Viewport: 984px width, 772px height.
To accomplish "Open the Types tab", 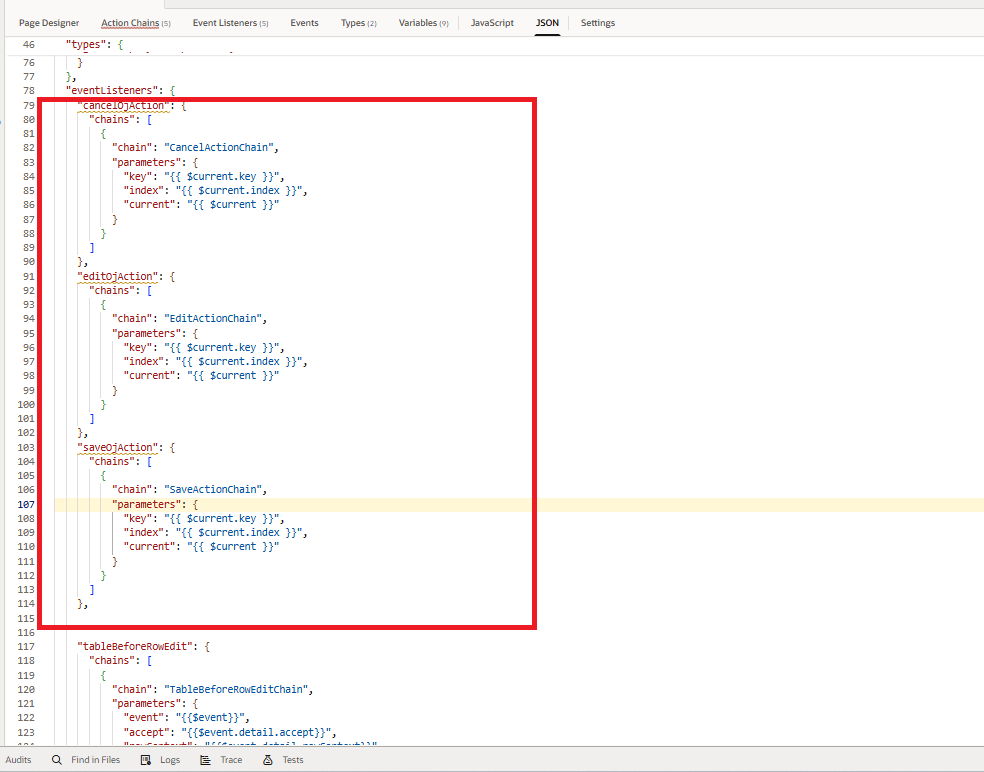I will 358,23.
